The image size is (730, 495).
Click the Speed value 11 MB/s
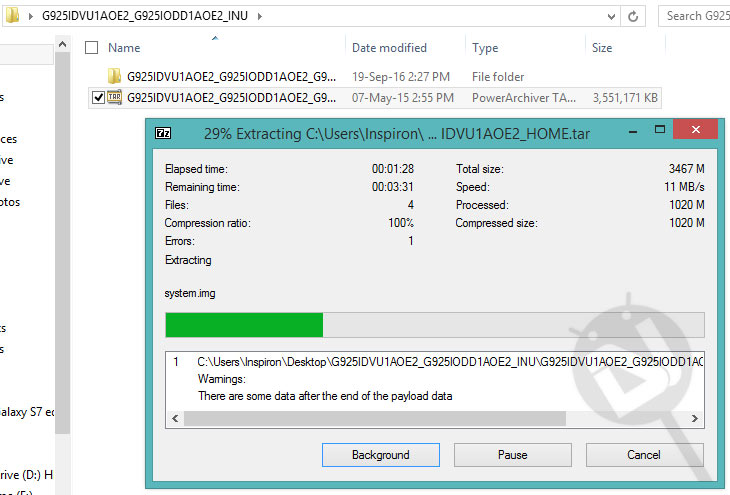pyautogui.click(x=684, y=187)
